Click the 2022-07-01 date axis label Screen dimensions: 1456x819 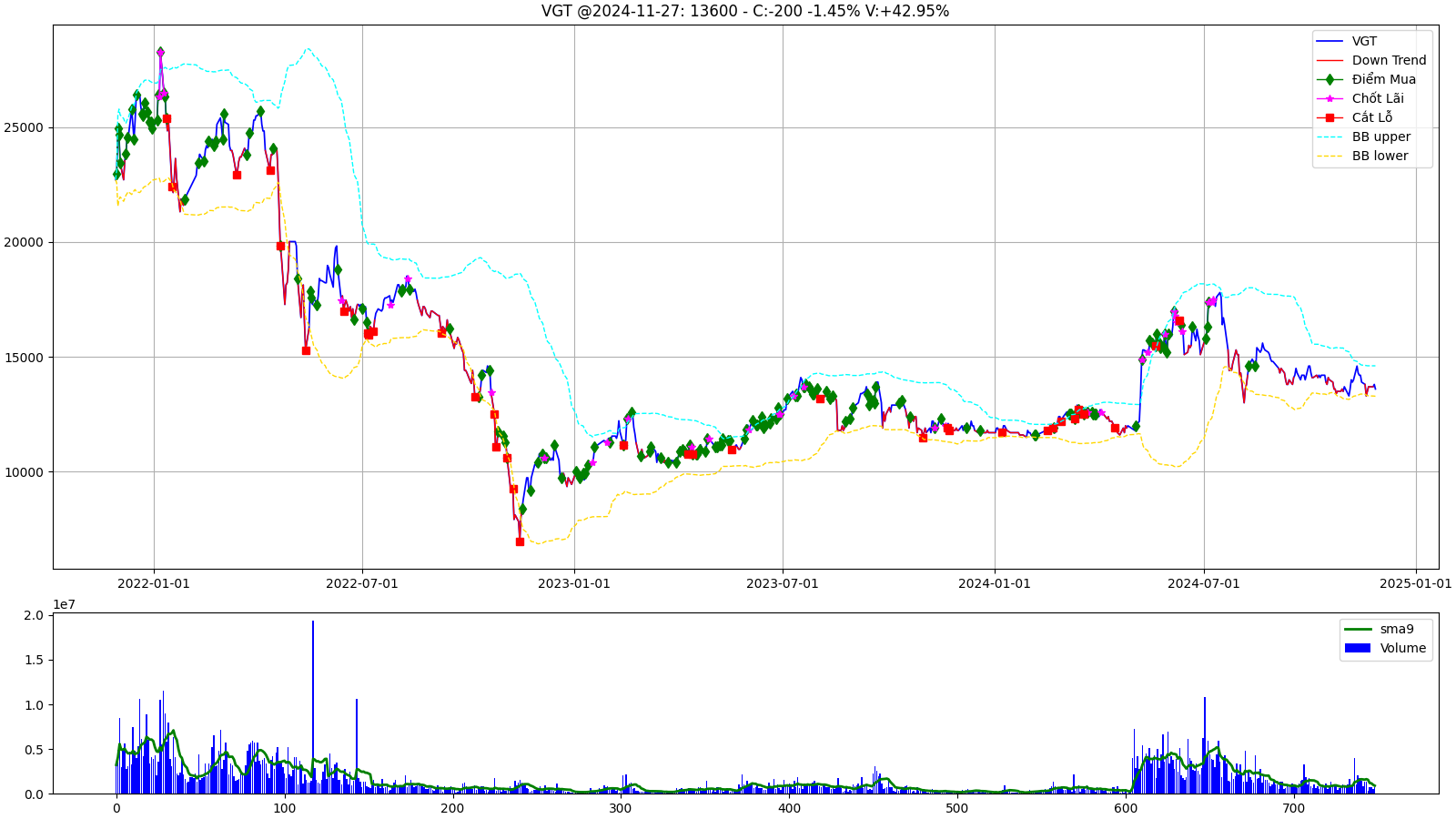click(362, 583)
